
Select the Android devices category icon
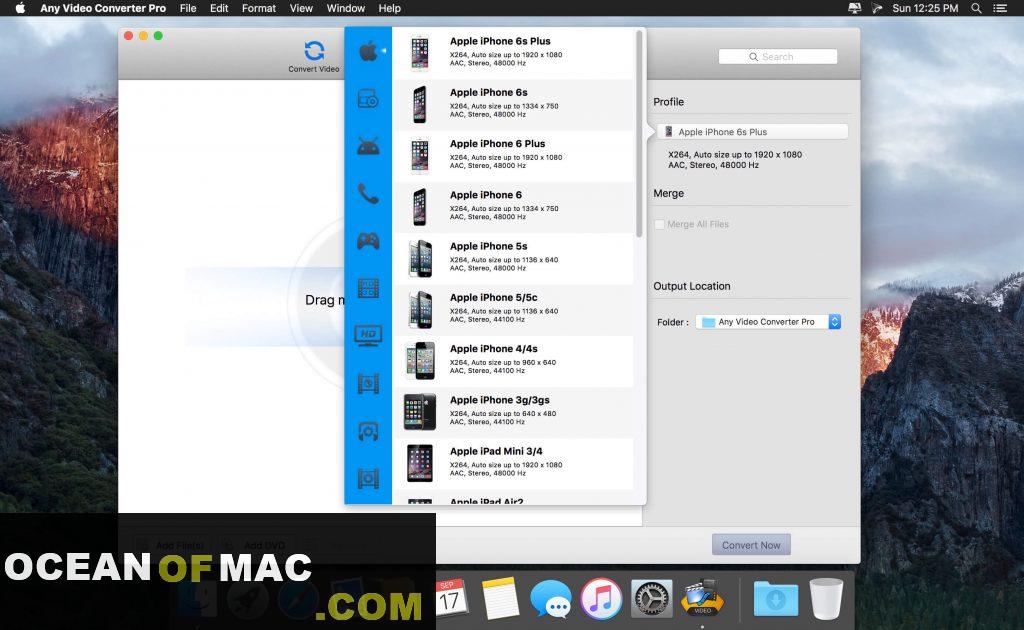[x=368, y=146]
